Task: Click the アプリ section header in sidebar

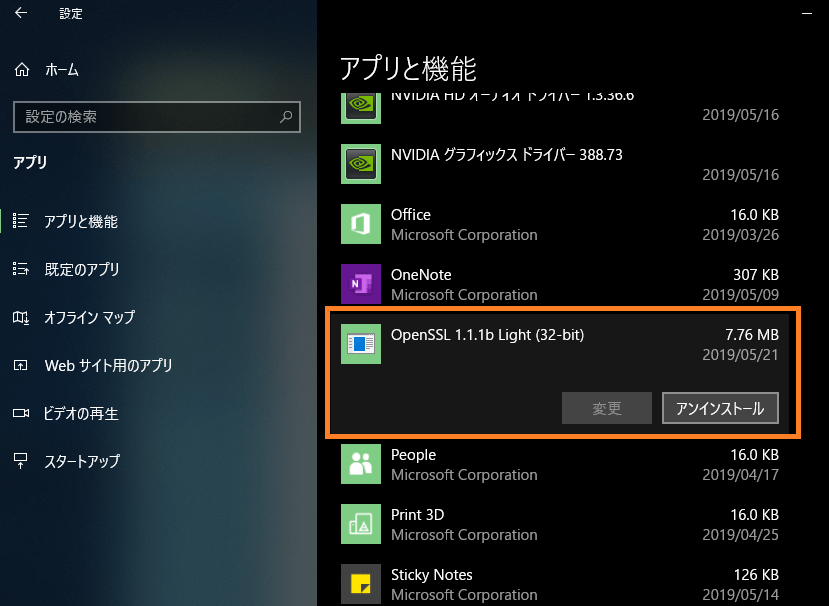Action: (30, 162)
